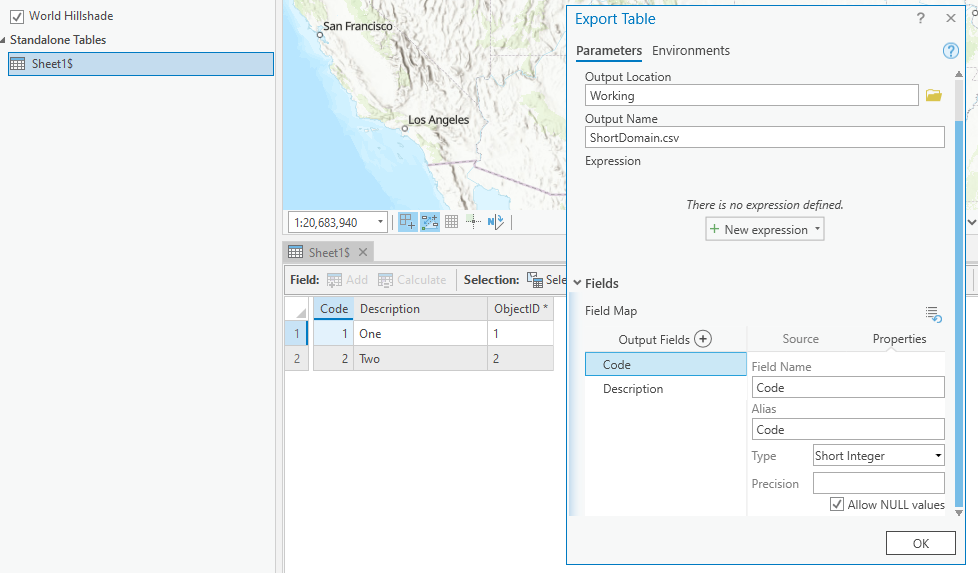Click the OK button
This screenshot has width=978, height=573.
tap(921, 543)
